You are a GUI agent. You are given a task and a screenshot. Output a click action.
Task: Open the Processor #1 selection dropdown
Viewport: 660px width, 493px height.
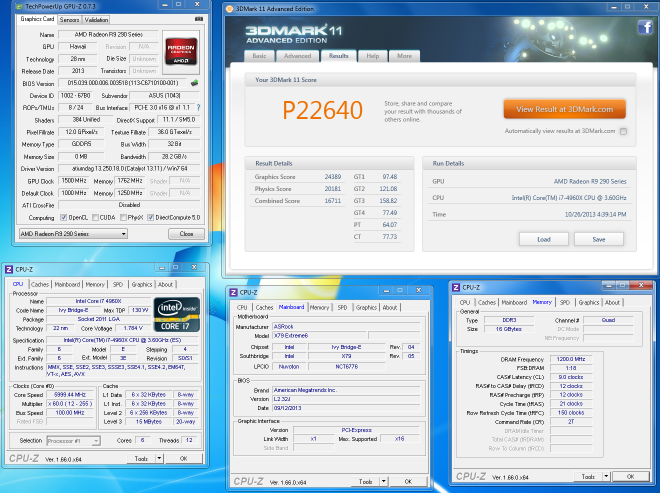click(74, 441)
